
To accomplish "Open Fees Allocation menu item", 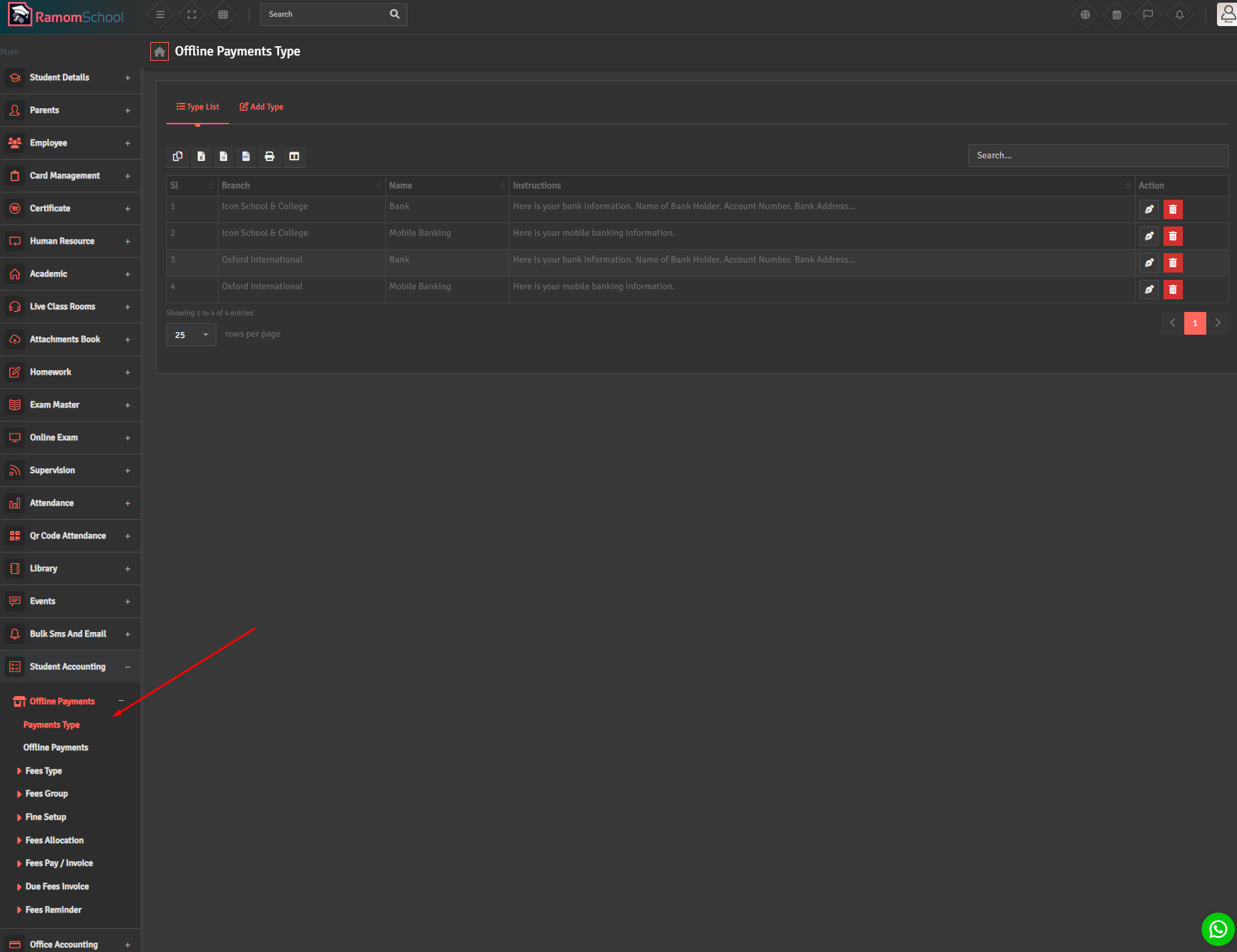I will [55, 840].
